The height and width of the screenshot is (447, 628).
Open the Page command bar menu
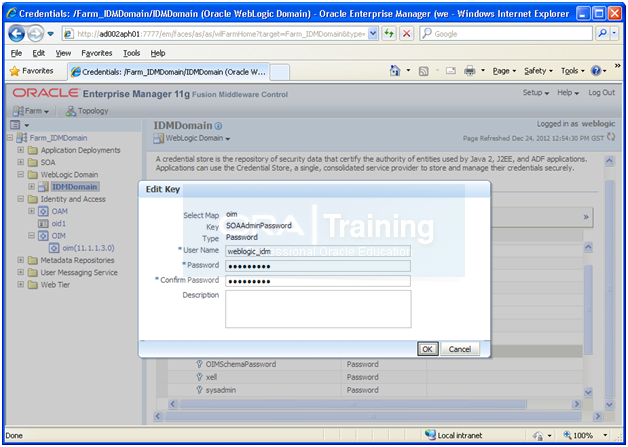504,71
